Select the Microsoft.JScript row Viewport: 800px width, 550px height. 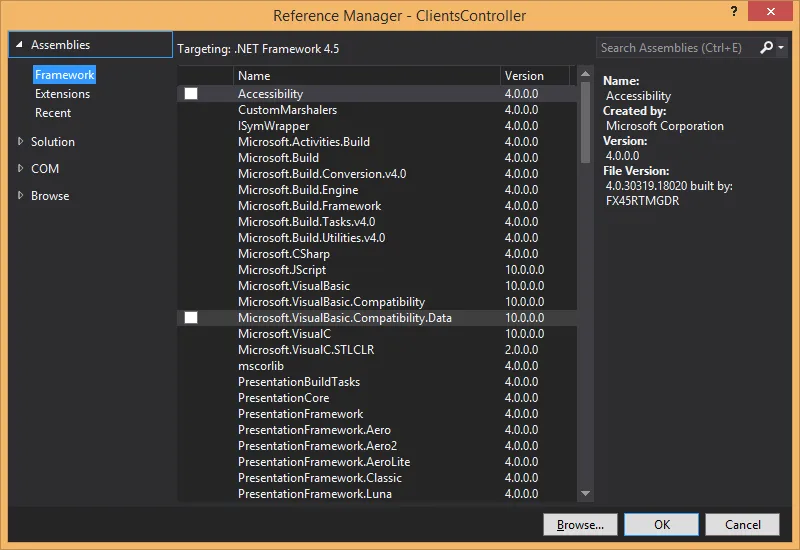coord(377,269)
